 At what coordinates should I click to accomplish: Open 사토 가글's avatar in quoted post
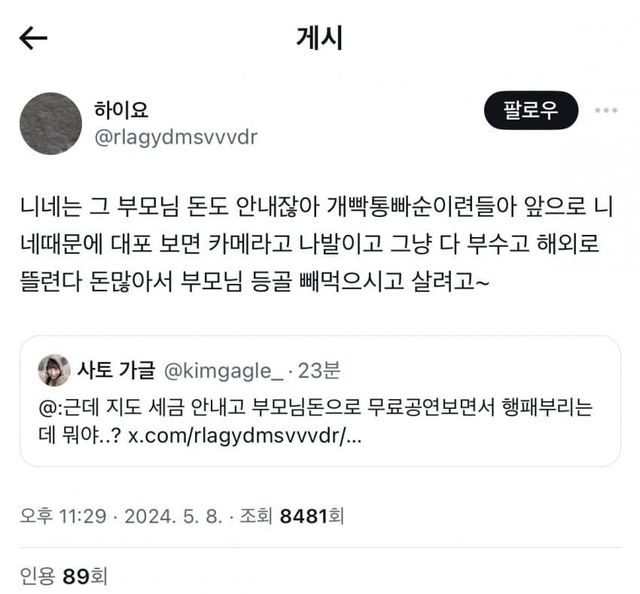coord(54,370)
